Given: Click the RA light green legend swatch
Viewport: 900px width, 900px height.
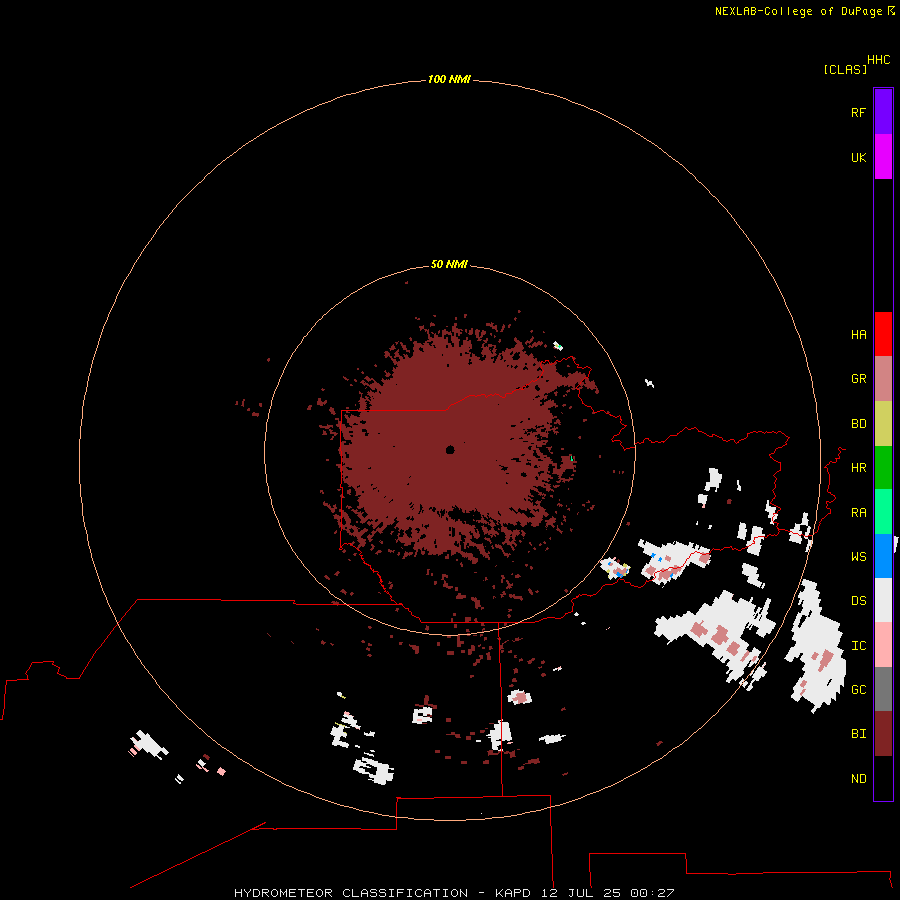Looking at the screenshot, I should click(883, 512).
